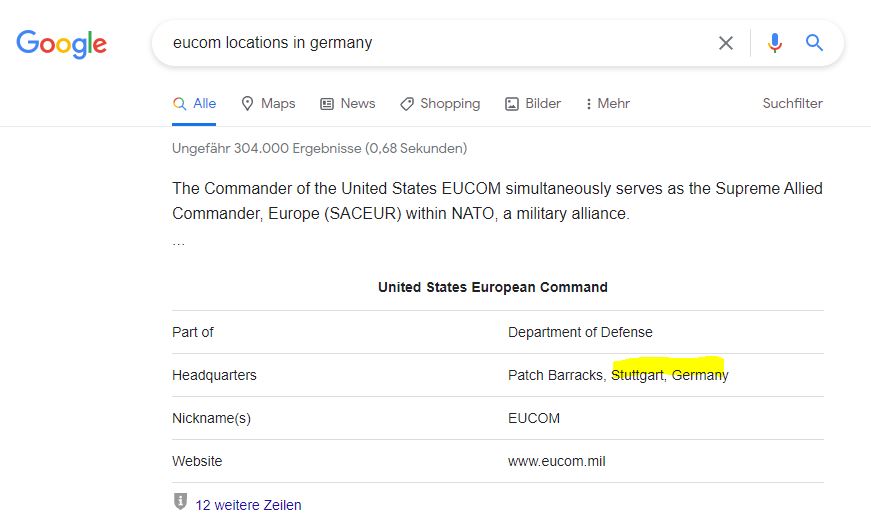Start voice search with microphone icon
The image size is (871, 526).
774,43
